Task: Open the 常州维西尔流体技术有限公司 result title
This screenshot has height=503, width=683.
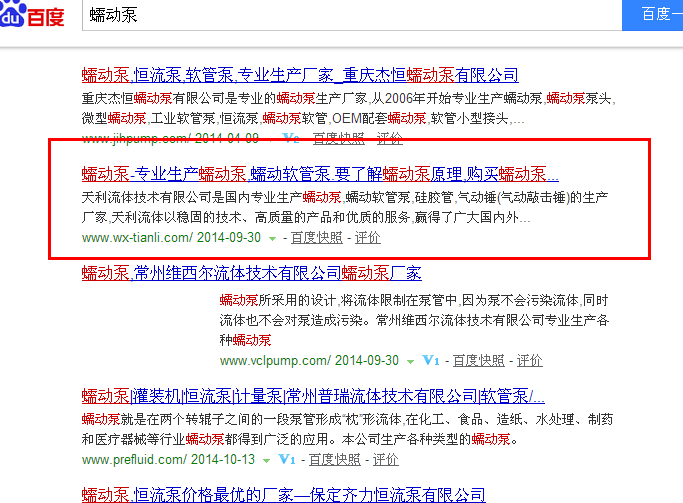Action: click(252, 273)
